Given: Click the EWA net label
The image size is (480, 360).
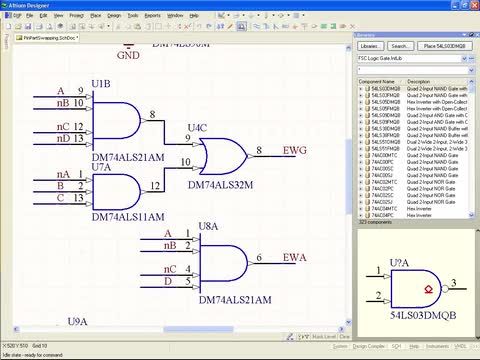Looking at the screenshot, I should [x=295, y=257].
